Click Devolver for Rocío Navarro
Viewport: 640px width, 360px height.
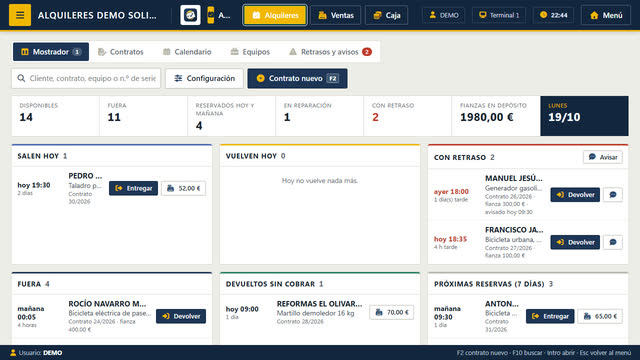[181, 316]
